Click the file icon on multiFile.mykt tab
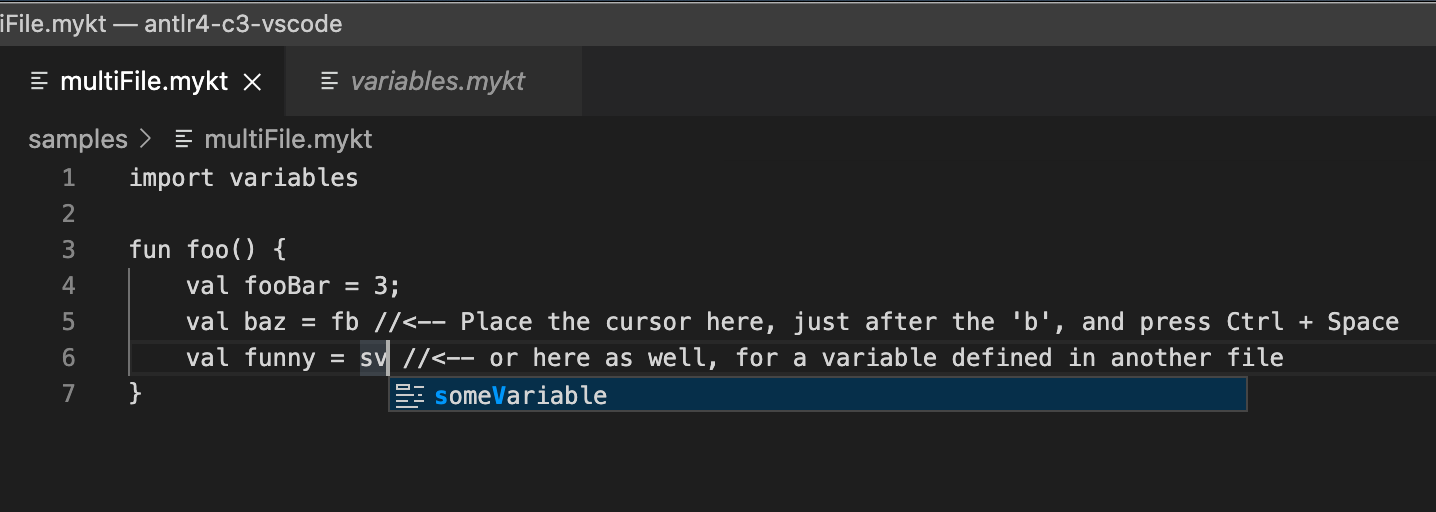Screen dimensions: 1436x512 39,81
